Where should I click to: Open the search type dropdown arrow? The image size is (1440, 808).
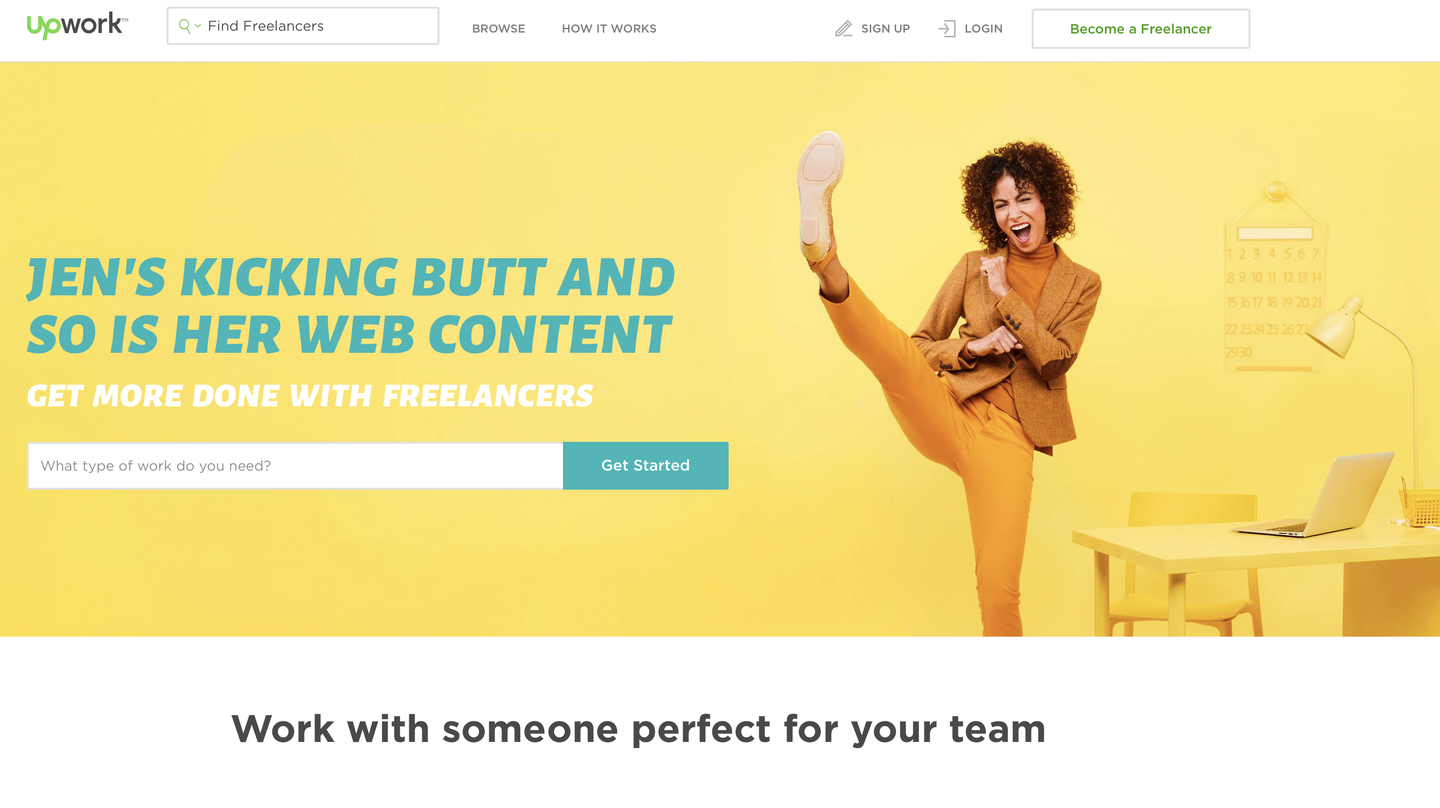(x=198, y=27)
